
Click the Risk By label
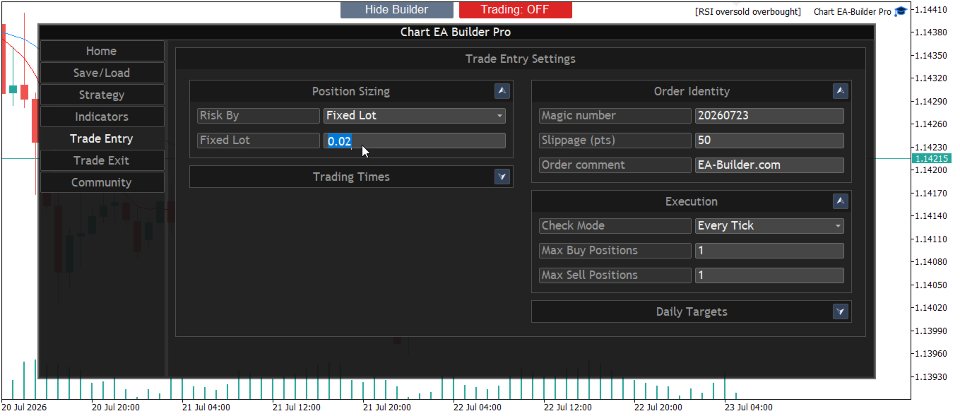(258, 116)
